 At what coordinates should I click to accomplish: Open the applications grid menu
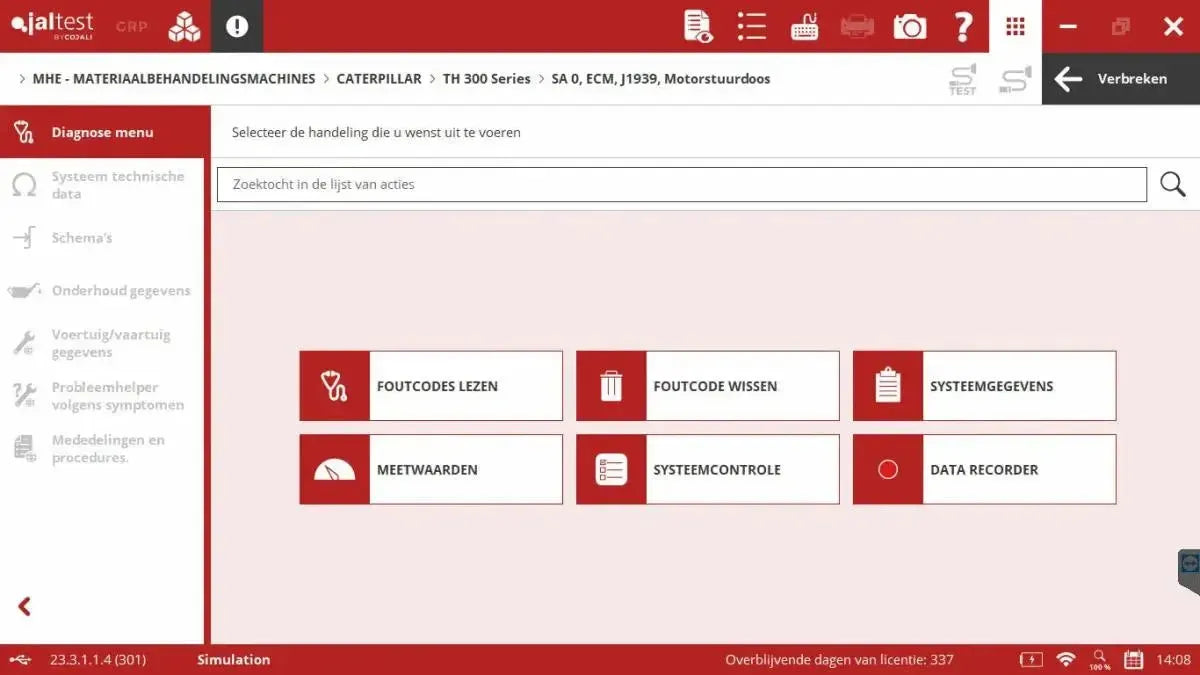pyautogui.click(x=1015, y=26)
